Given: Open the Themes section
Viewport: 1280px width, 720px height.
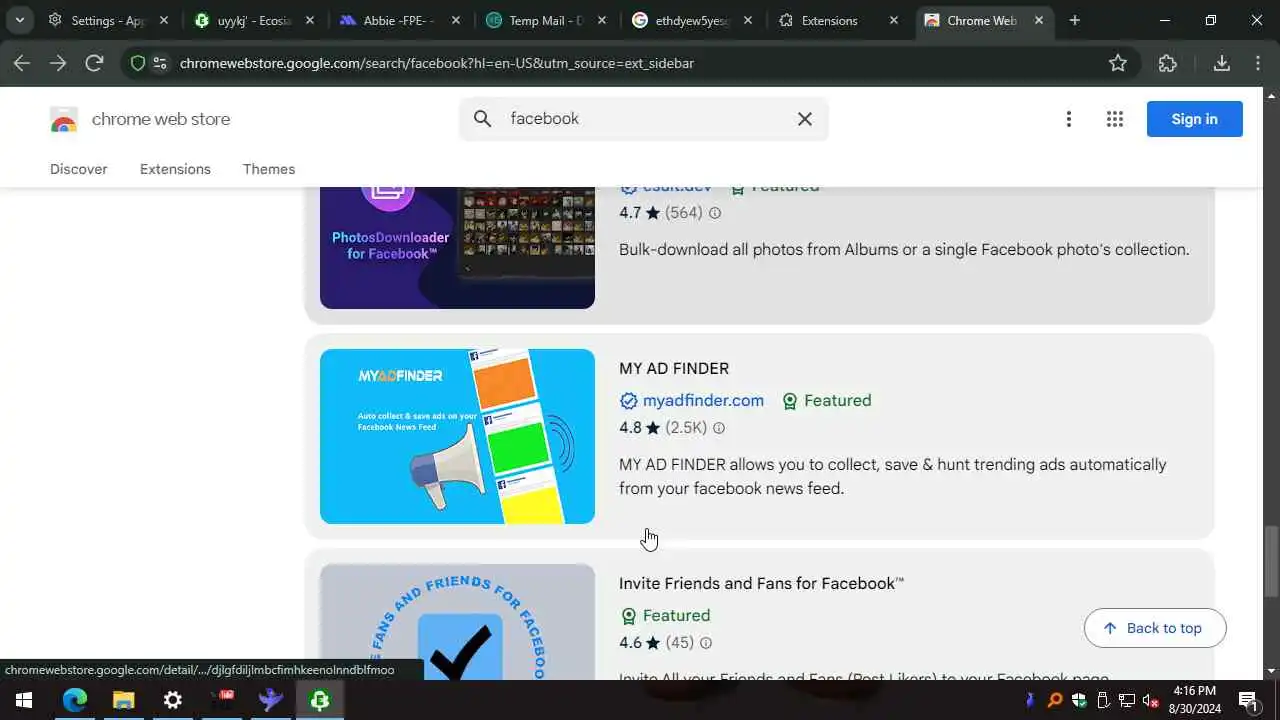Looking at the screenshot, I should 269,169.
